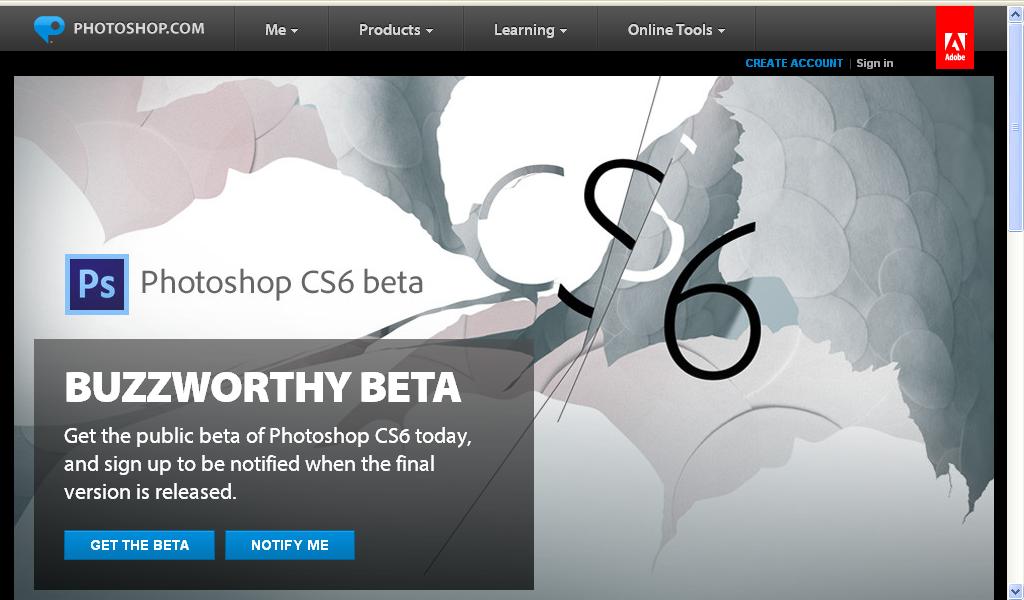Open the Me dropdown menu

281,30
